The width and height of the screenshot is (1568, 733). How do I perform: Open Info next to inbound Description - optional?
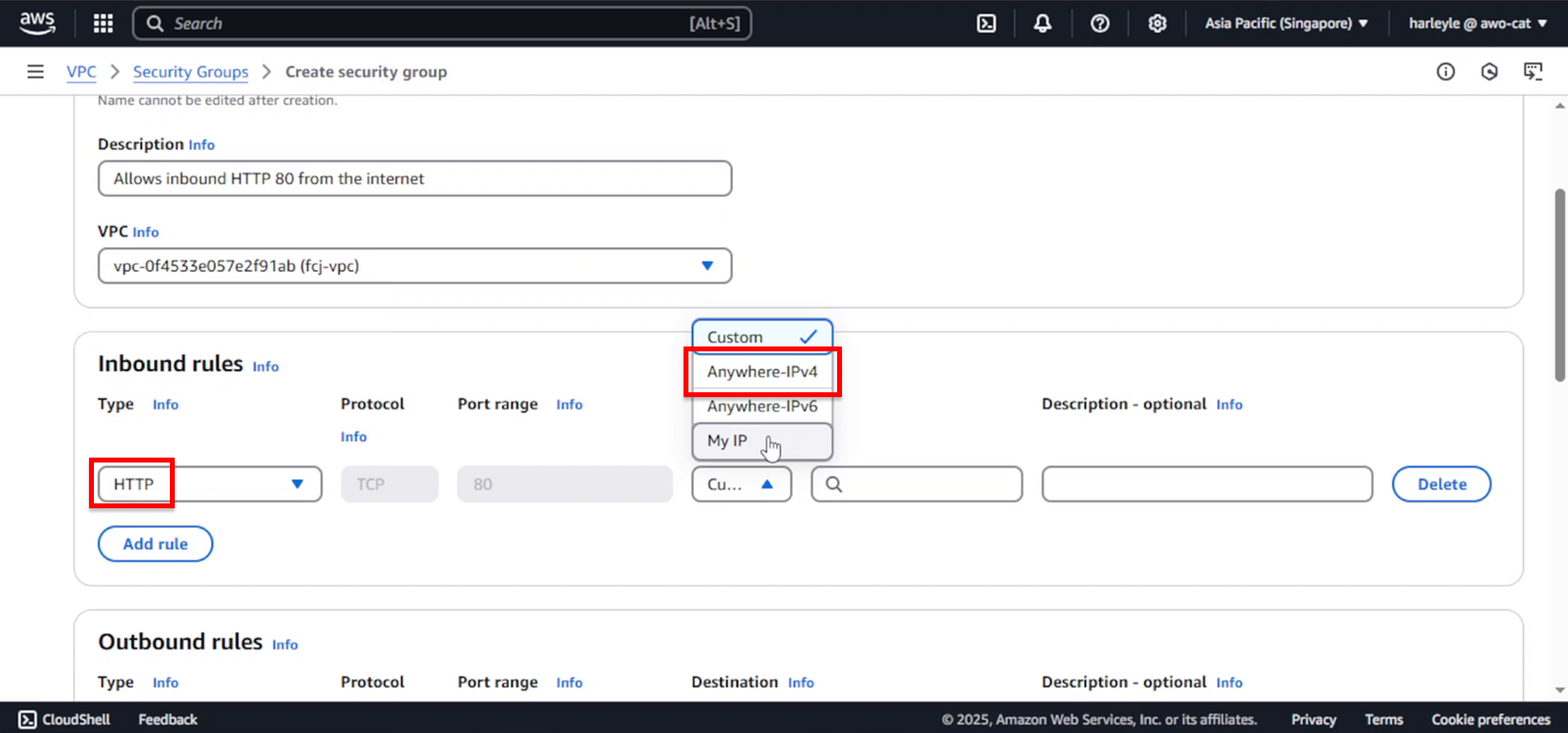tap(1229, 404)
